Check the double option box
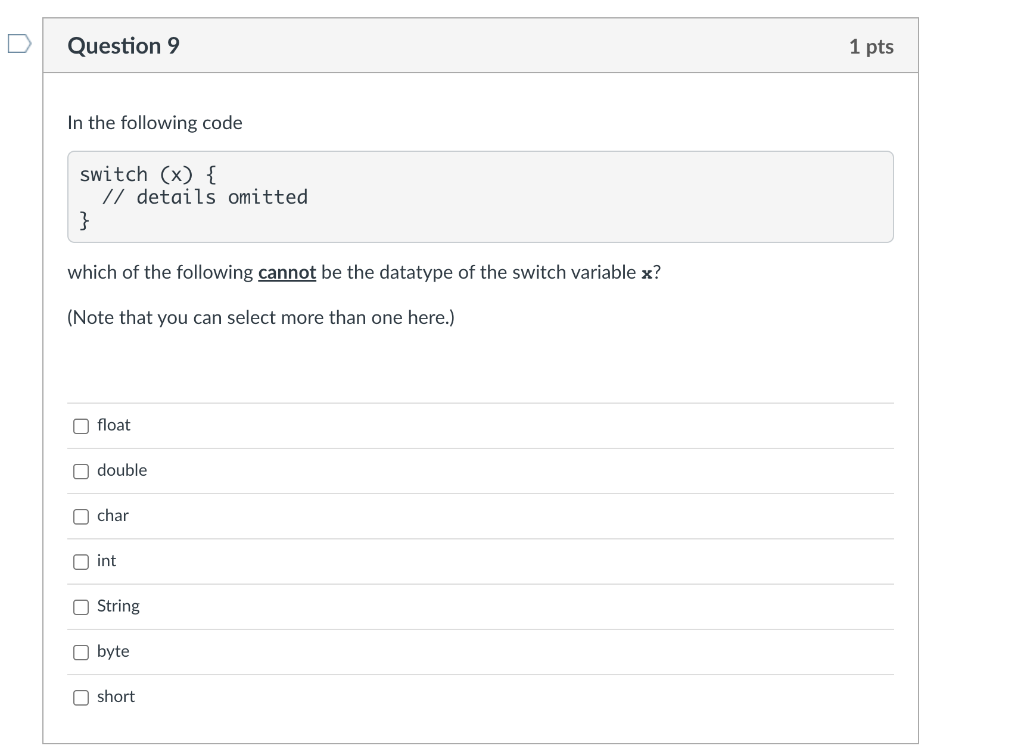The height and width of the screenshot is (755, 1024). 81,471
